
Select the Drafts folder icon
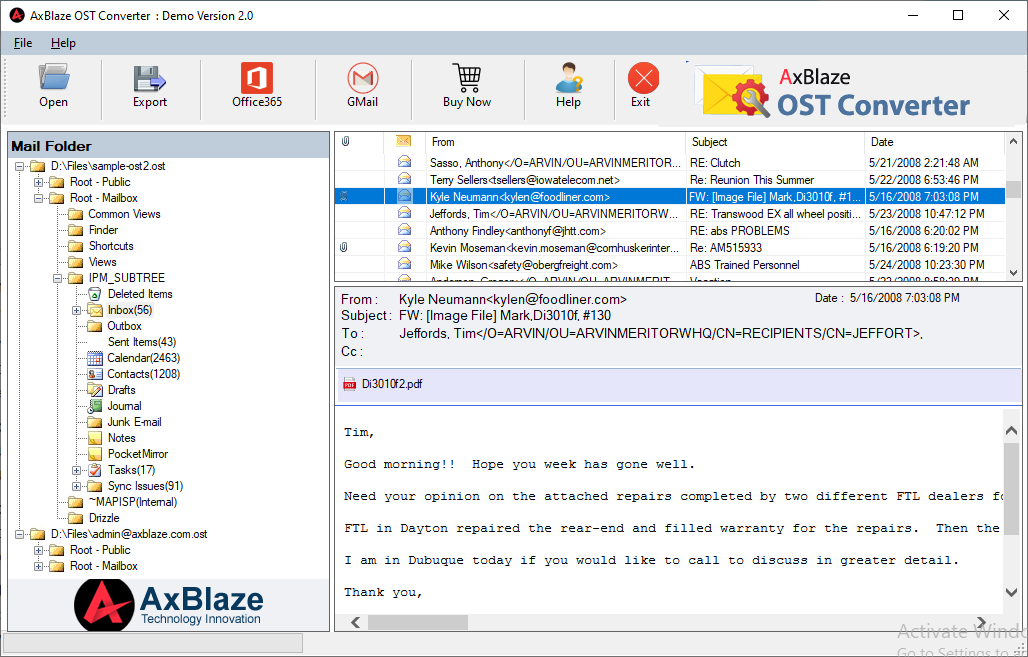click(95, 390)
